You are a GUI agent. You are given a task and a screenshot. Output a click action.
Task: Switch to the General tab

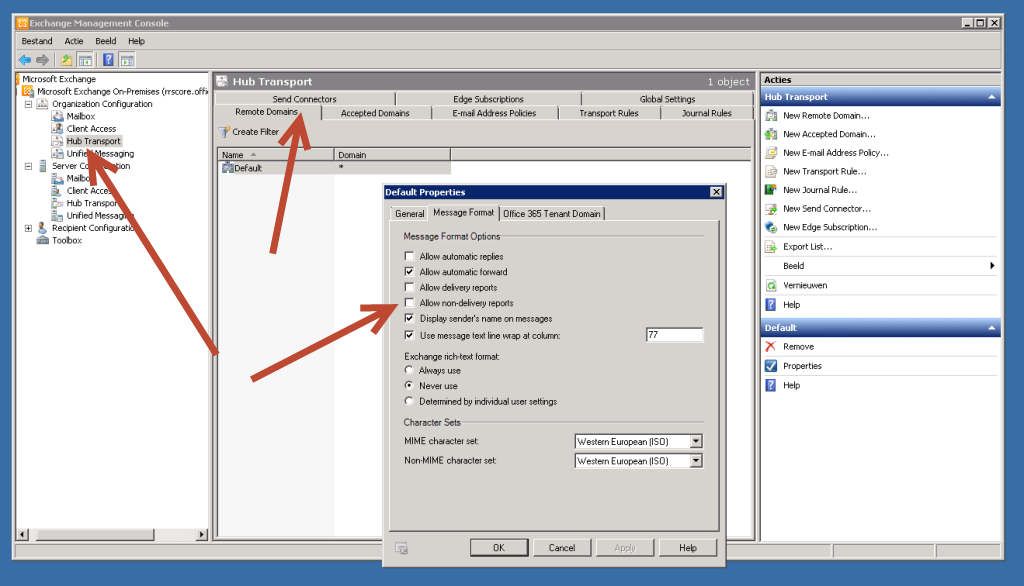409,214
